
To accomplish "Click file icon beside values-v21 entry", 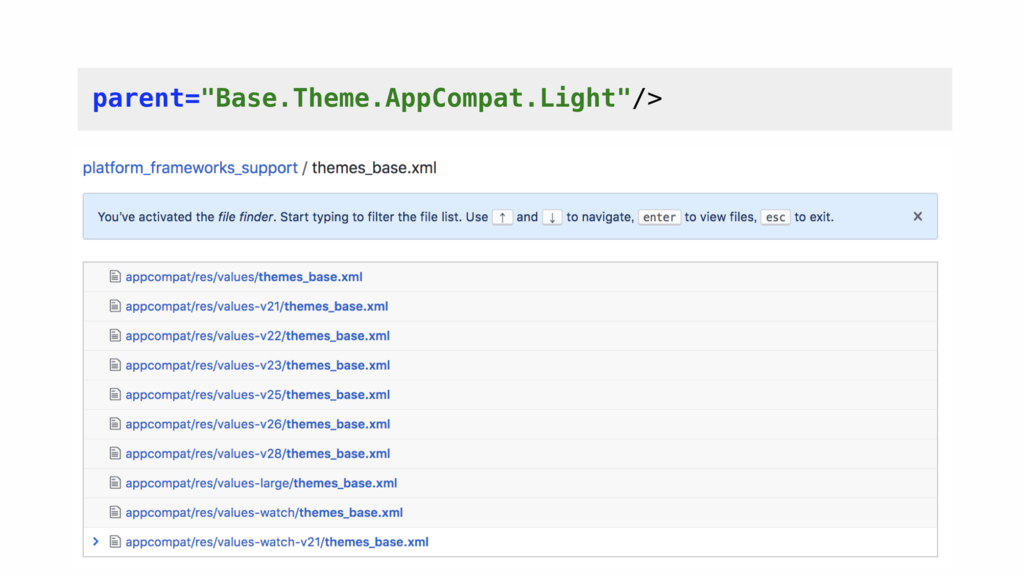I will [x=115, y=306].
